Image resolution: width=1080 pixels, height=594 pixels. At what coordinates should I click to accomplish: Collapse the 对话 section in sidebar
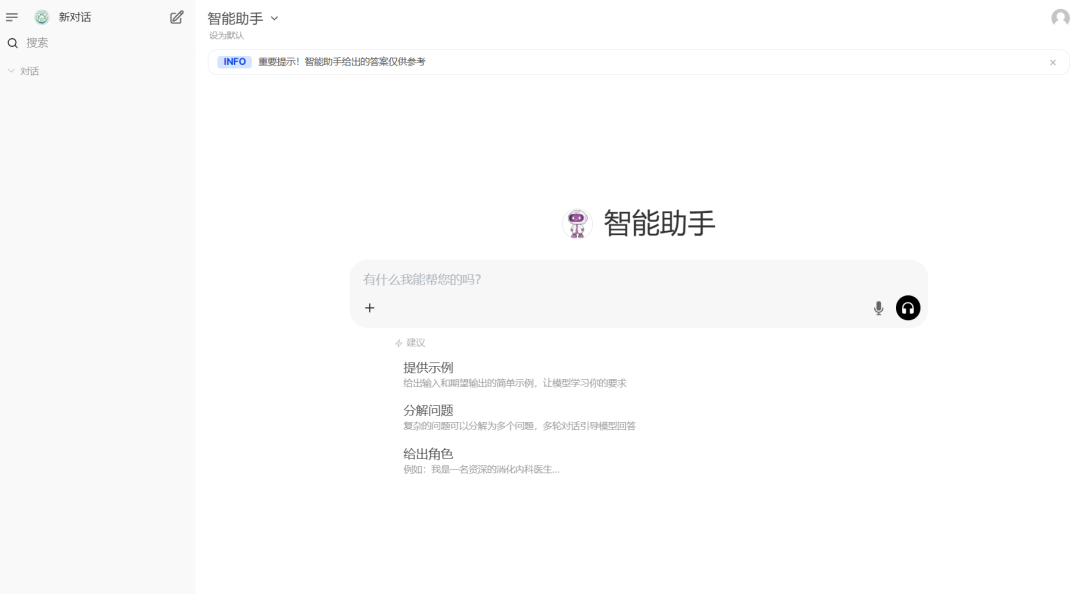[8, 71]
